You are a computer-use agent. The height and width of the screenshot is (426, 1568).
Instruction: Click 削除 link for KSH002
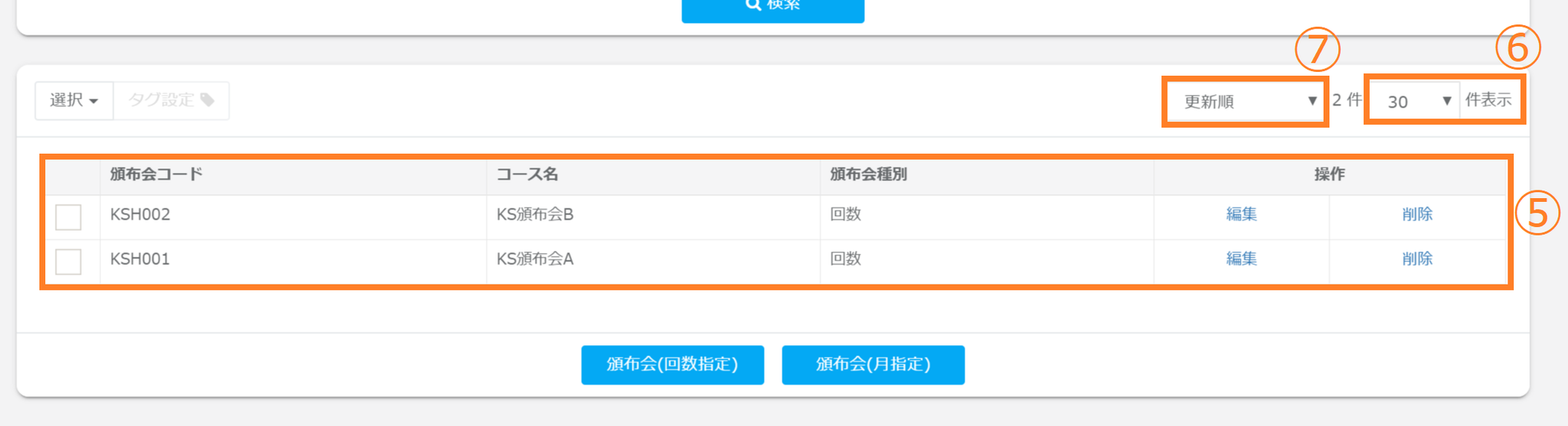[x=1417, y=214]
